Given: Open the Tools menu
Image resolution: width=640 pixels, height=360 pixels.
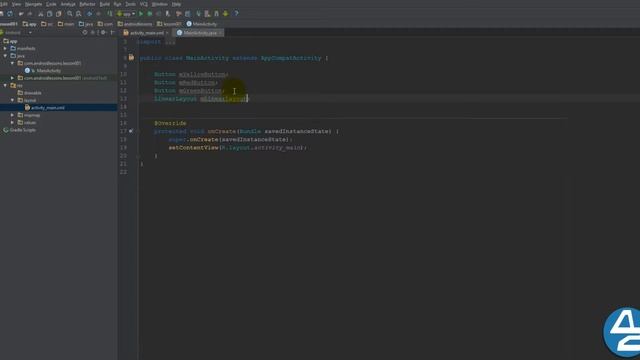Looking at the screenshot, I should (x=131, y=4).
